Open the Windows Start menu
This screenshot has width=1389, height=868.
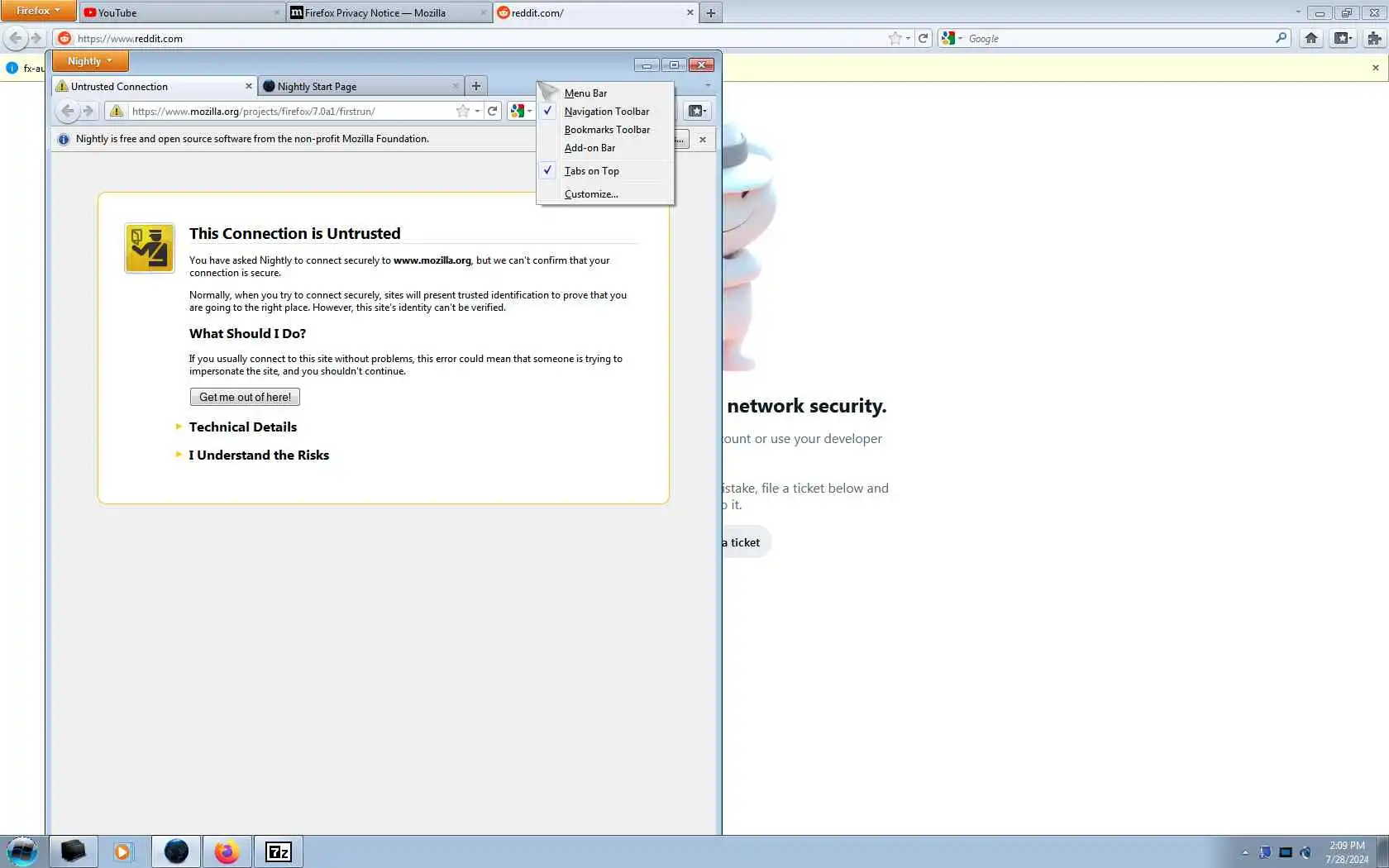[x=22, y=851]
